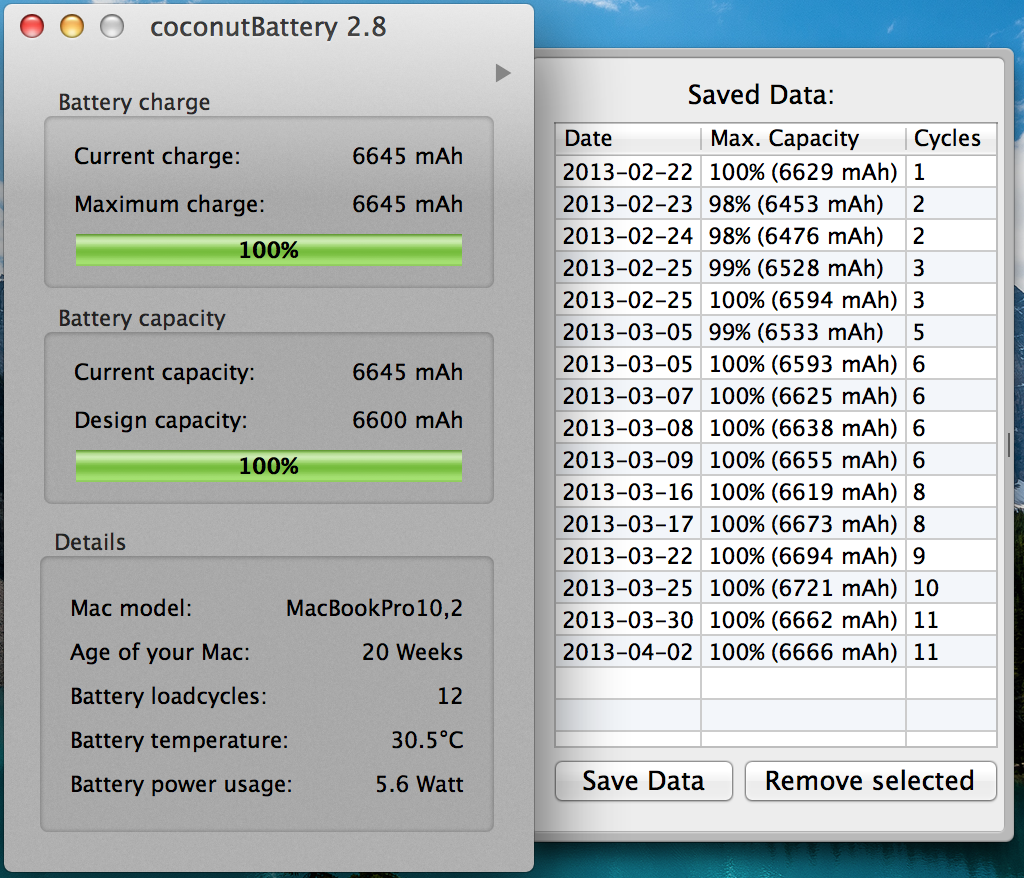Select the 2013-03-05 row with 6593 mAh
The image size is (1024, 878).
(x=776, y=364)
